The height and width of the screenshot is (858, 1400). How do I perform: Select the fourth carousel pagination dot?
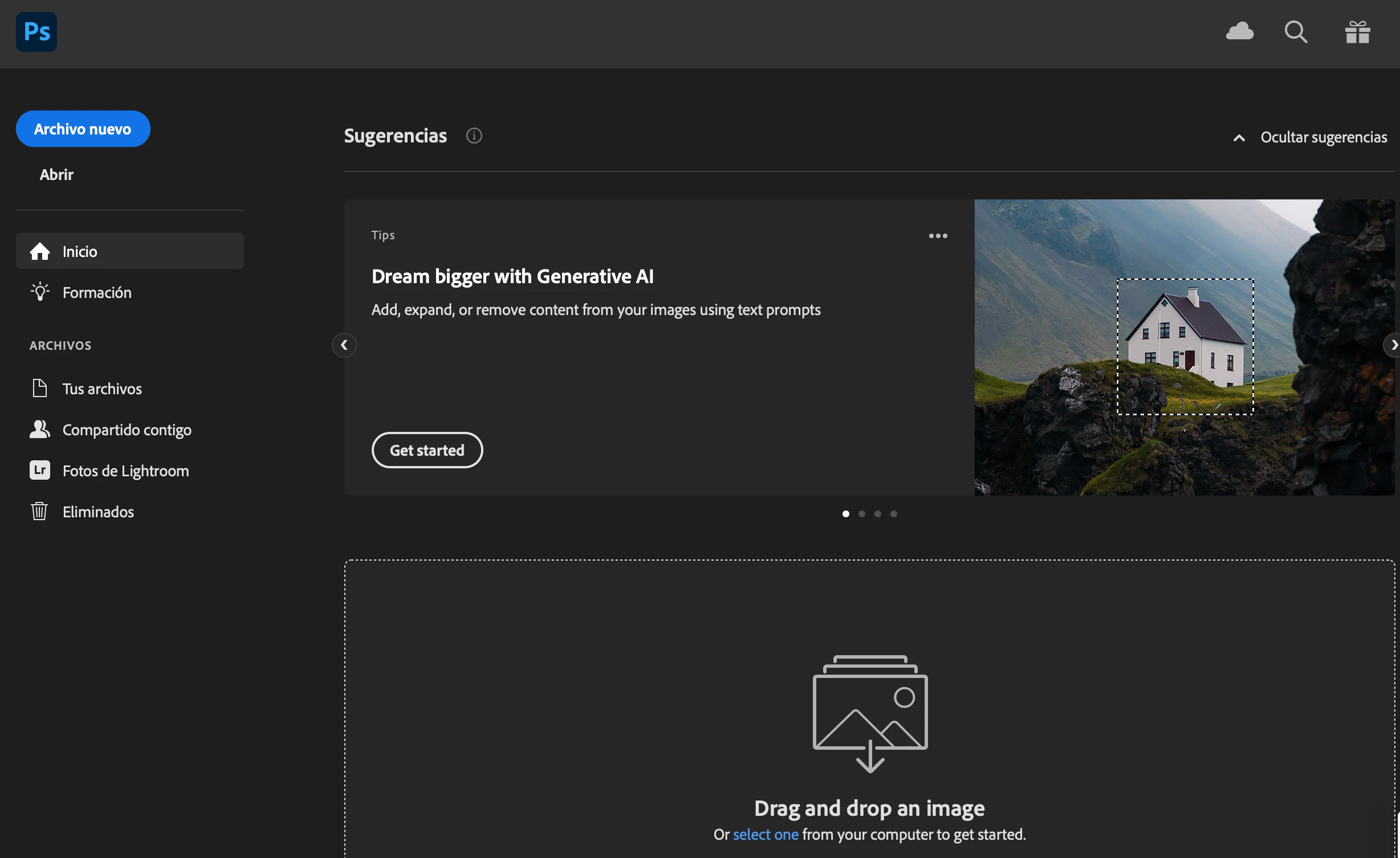(894, 514)
